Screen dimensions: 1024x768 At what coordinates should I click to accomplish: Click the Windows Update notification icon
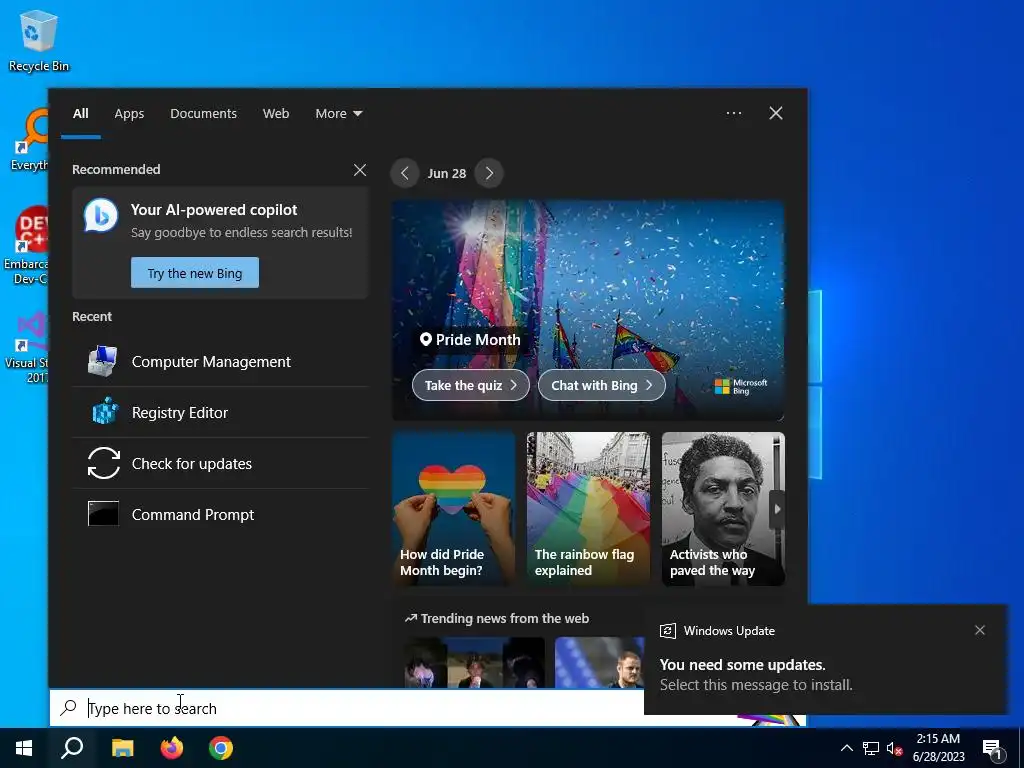pyautogui.click(x=667, y=630)
